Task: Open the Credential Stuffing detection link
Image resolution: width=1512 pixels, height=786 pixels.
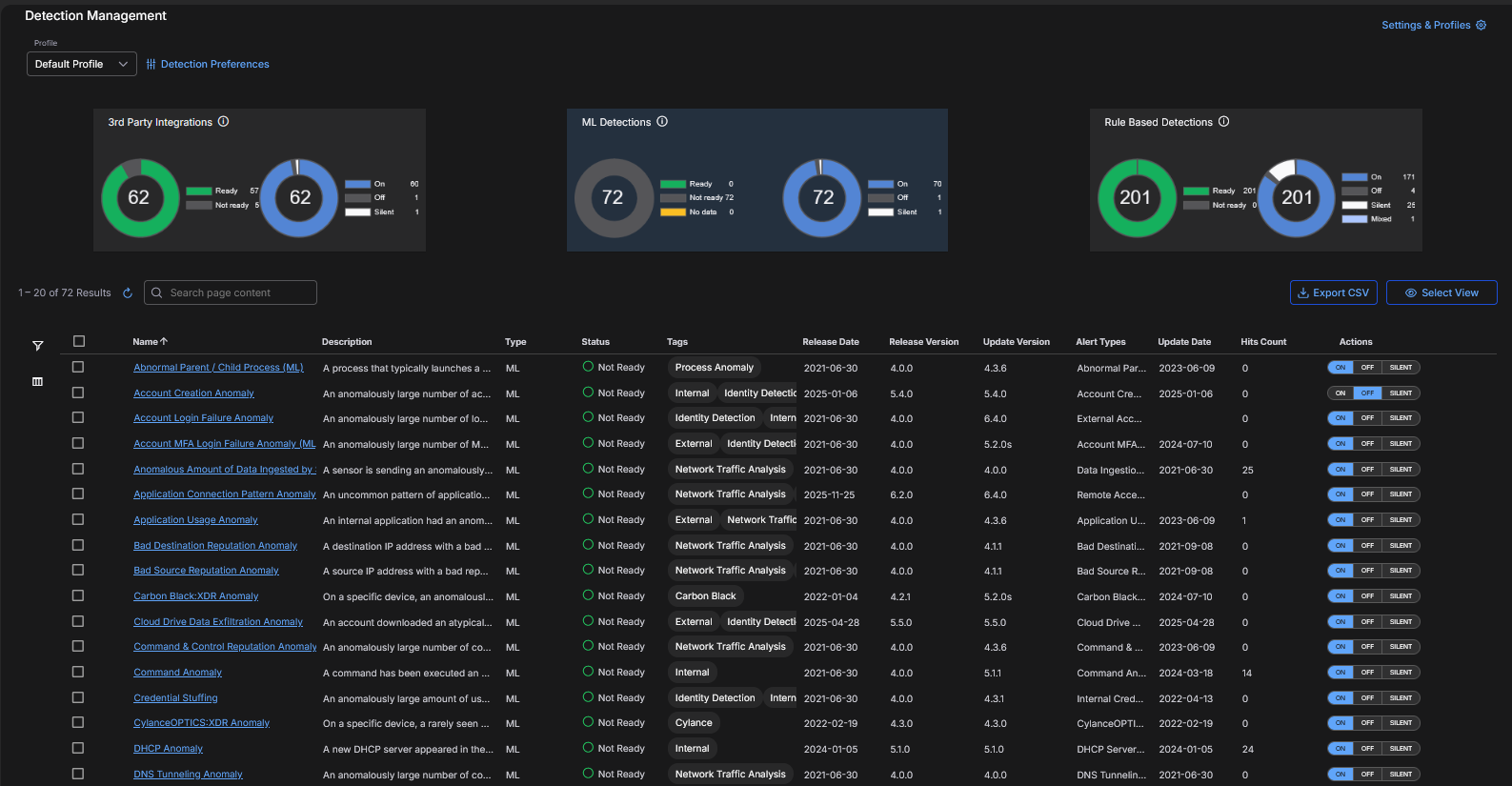Action: tap(175, 698)
